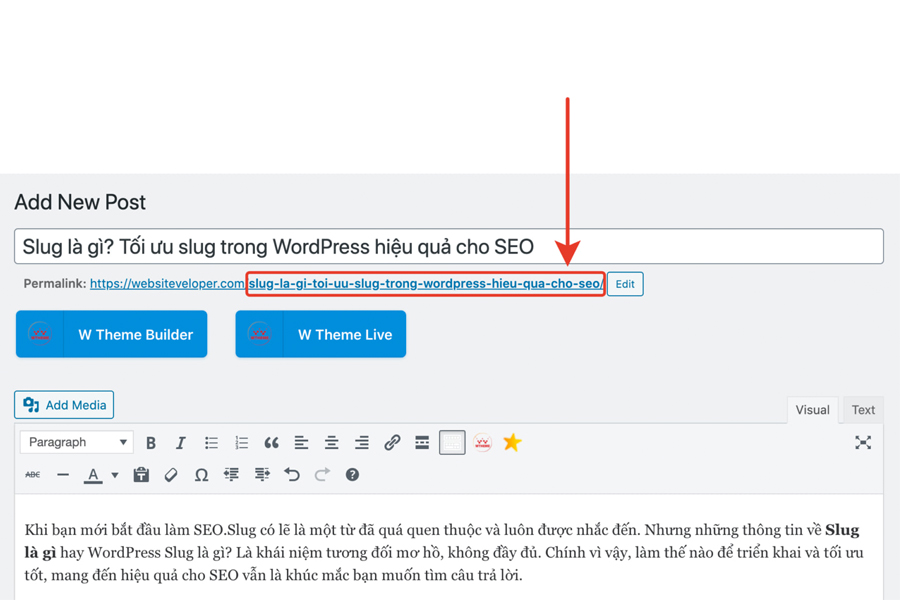
Task: Insert a bulleted list
Action: 211,443
